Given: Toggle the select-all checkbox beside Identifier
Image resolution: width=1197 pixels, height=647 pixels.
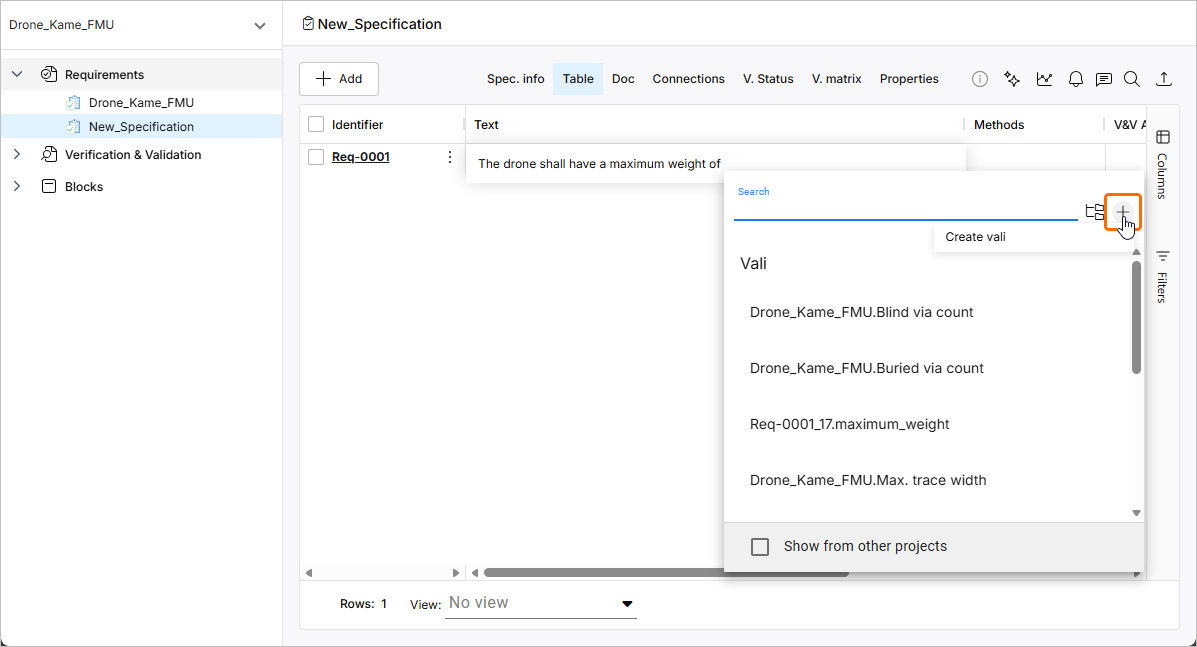Looking at the screenshot, I should tap(316, 125).
